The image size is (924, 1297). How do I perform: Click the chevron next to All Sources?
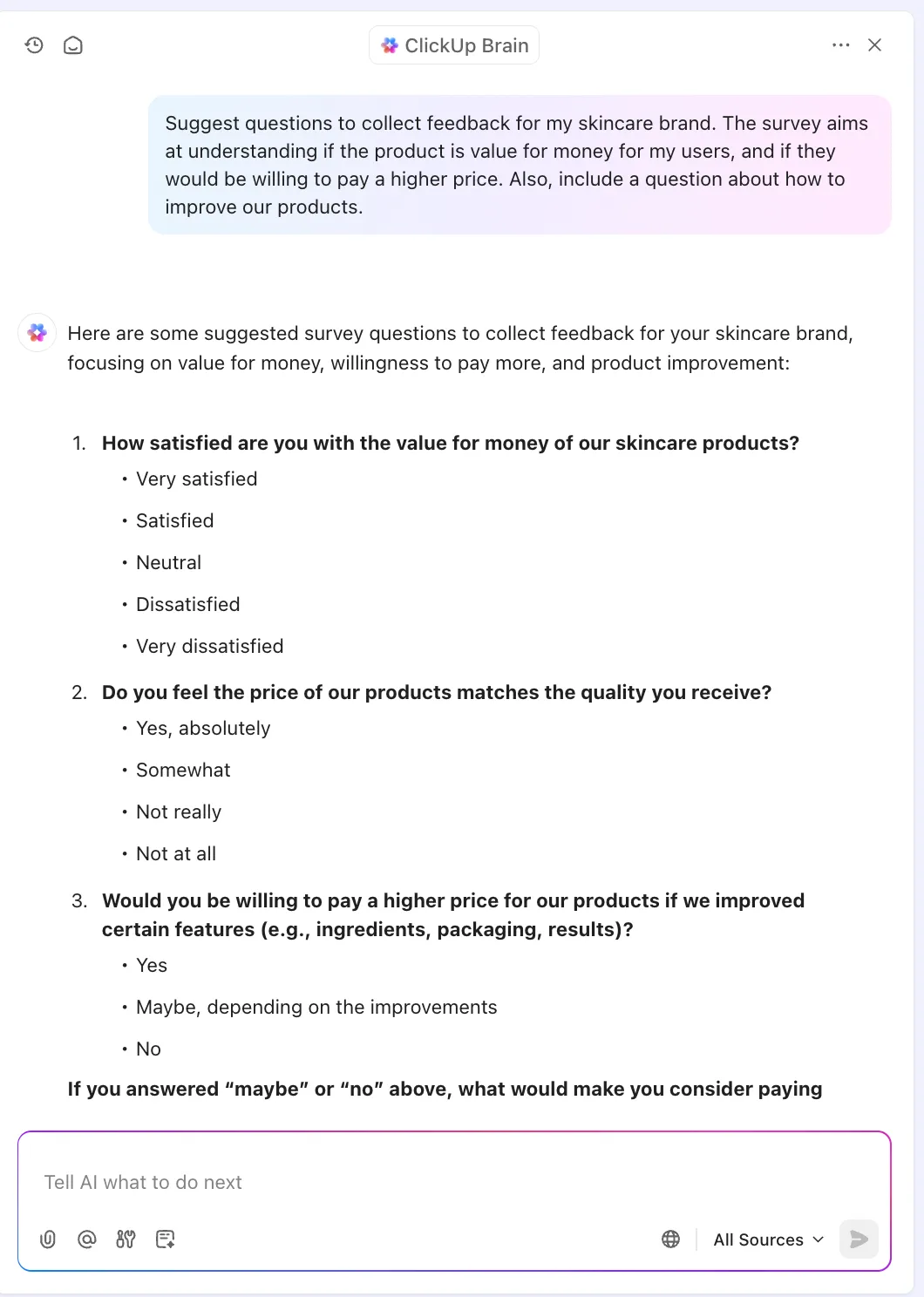pos(818,1239)
